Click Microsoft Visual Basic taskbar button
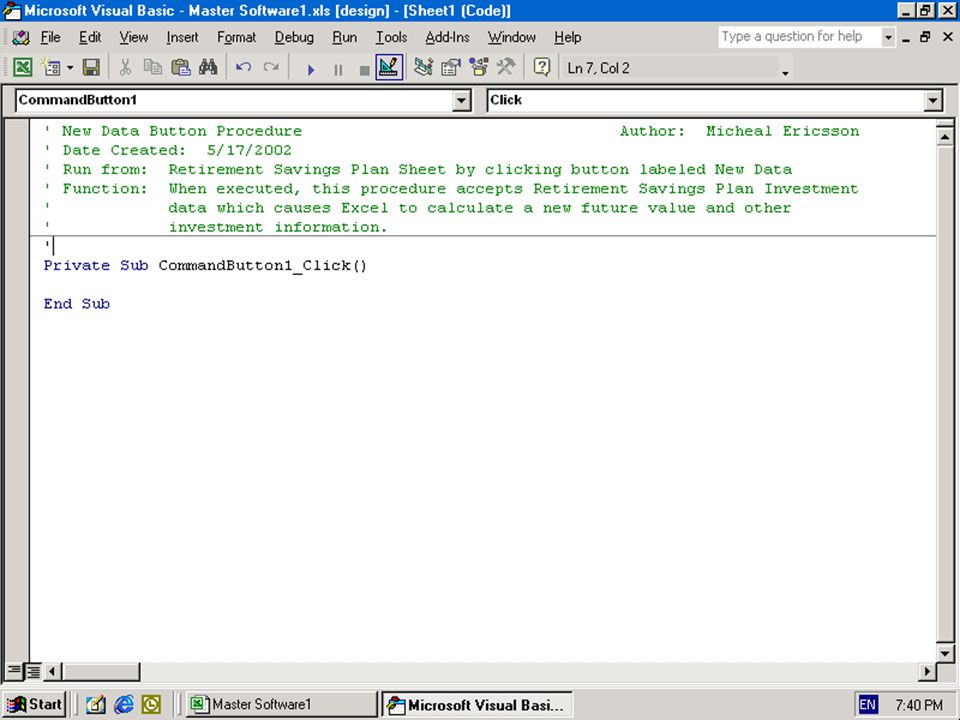 (x=476, y=705)
